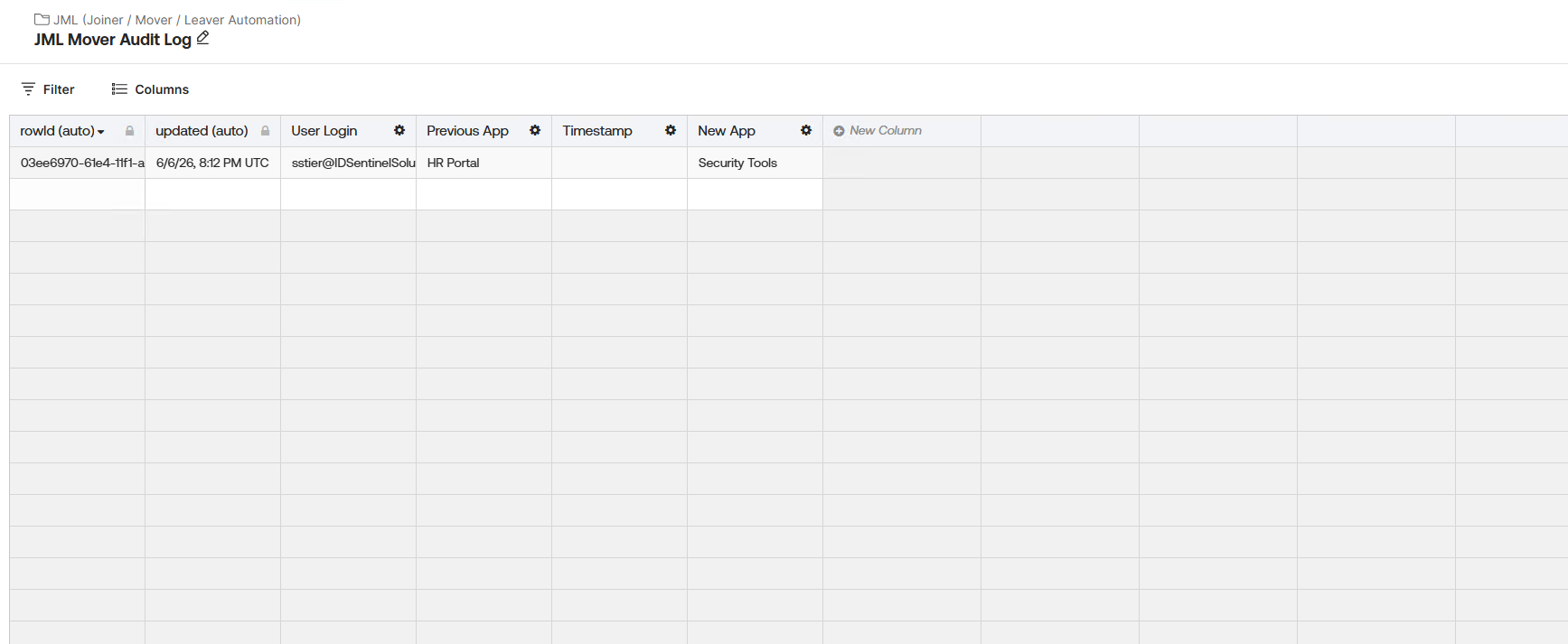Select the cell with 03ee6970-61e4-11f1-a
Viewport: 1568px width, 644px height.
77,163
